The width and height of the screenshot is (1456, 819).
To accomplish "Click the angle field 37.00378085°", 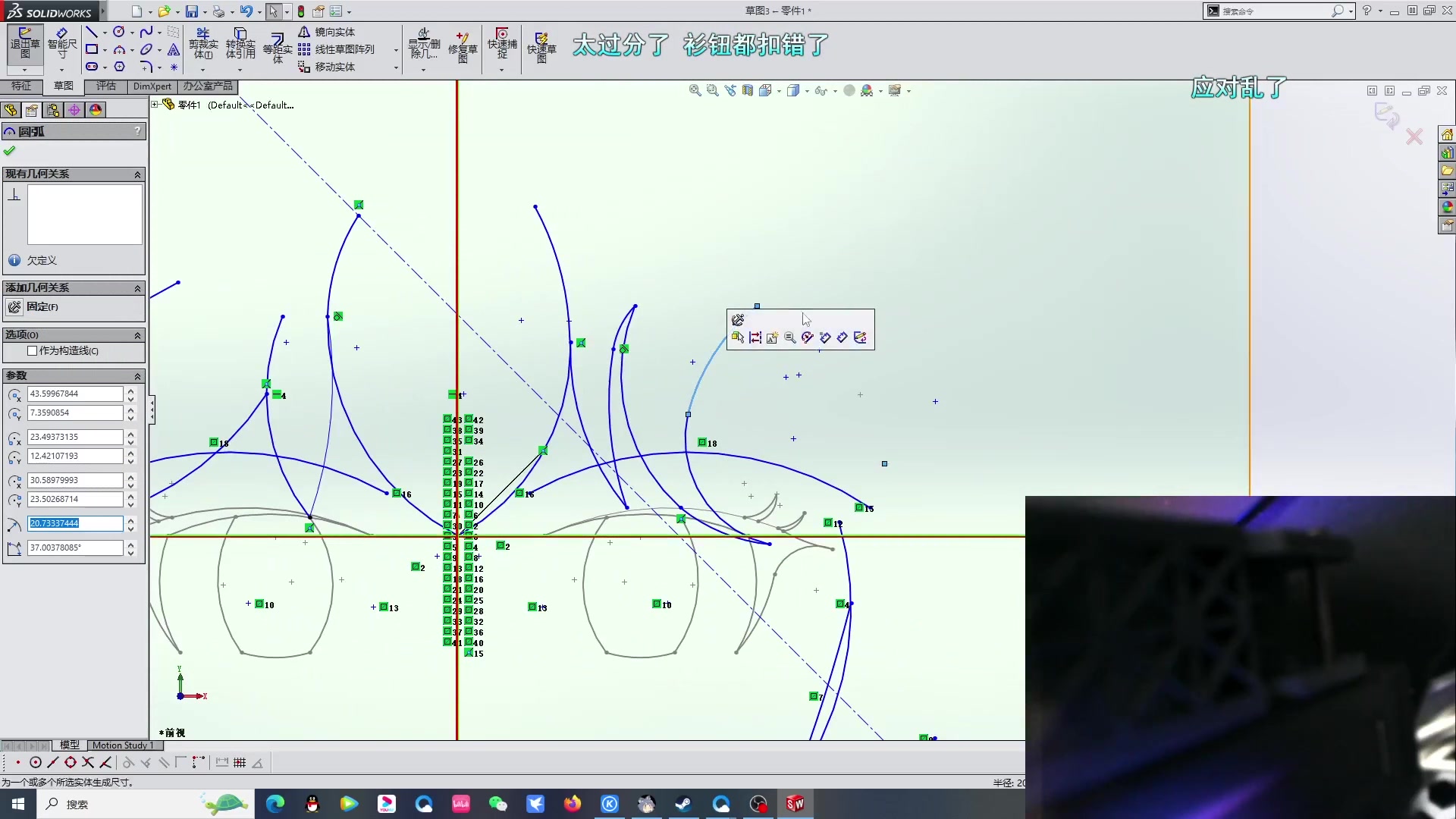I will click(x=74, y=548).
